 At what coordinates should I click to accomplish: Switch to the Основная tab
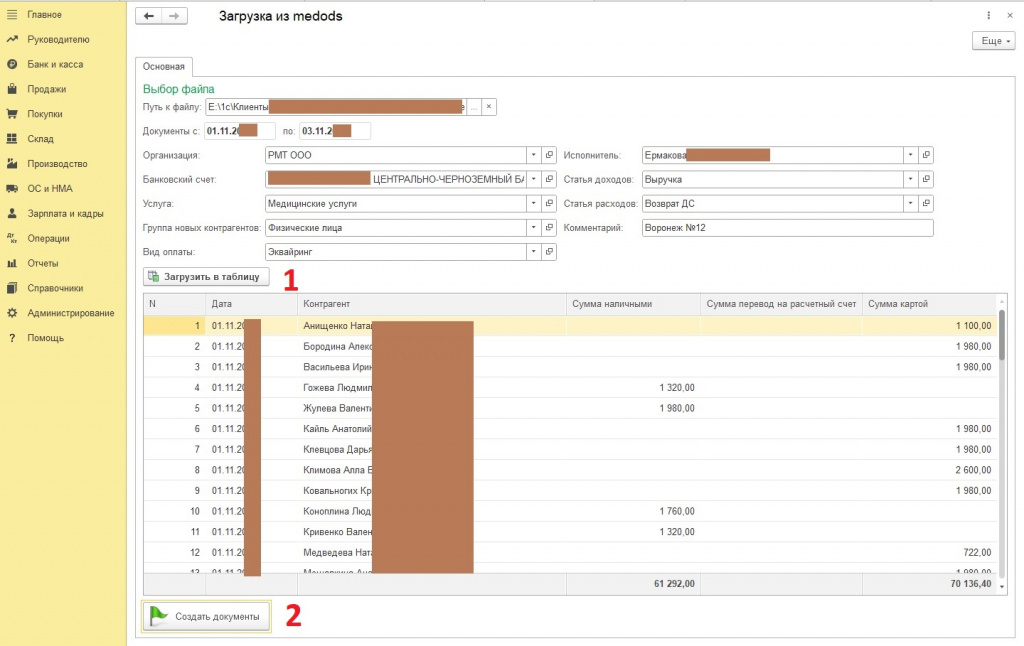pyautogui.click(x=164, y=67)
